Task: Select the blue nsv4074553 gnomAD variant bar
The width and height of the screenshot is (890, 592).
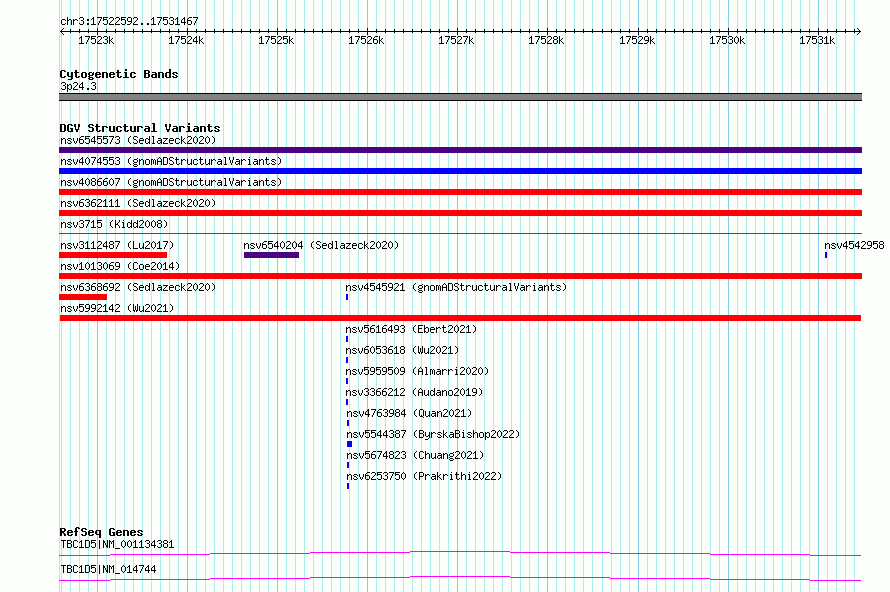Action: click(460, 171)
